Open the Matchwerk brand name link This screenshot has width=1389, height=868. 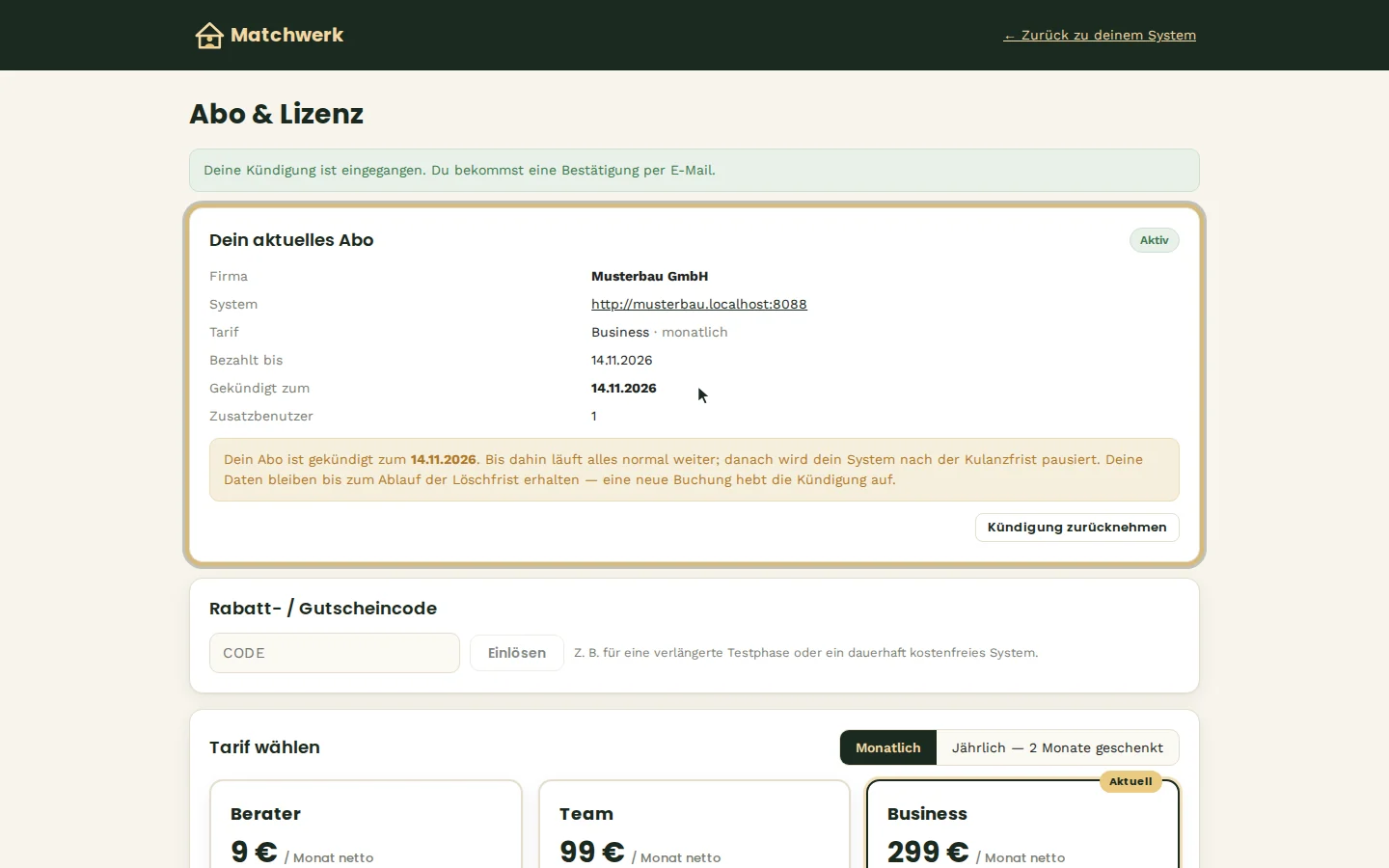tap(286, 36)
